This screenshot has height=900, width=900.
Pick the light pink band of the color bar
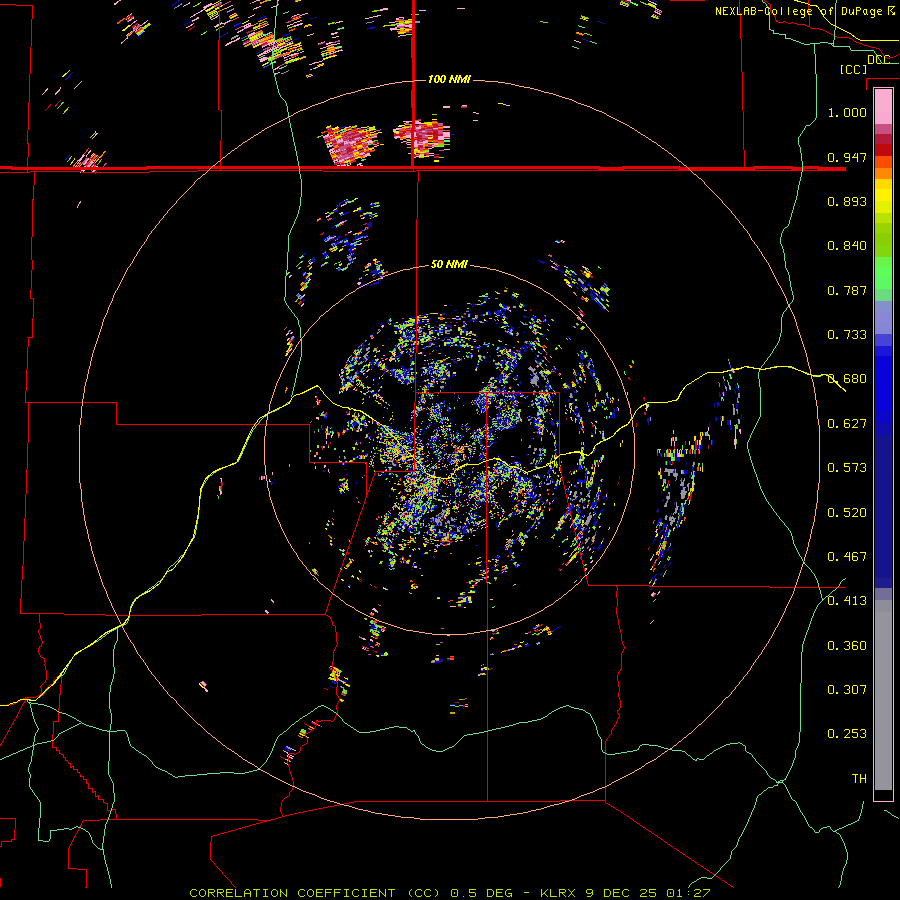coord(883,106)
